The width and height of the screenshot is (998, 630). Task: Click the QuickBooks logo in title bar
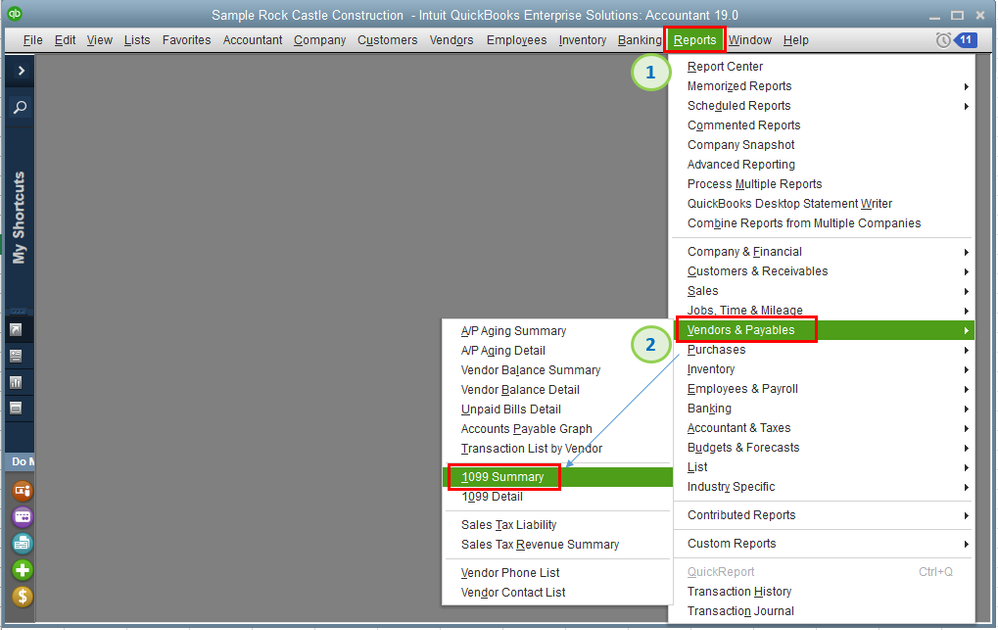coord(14,13)
